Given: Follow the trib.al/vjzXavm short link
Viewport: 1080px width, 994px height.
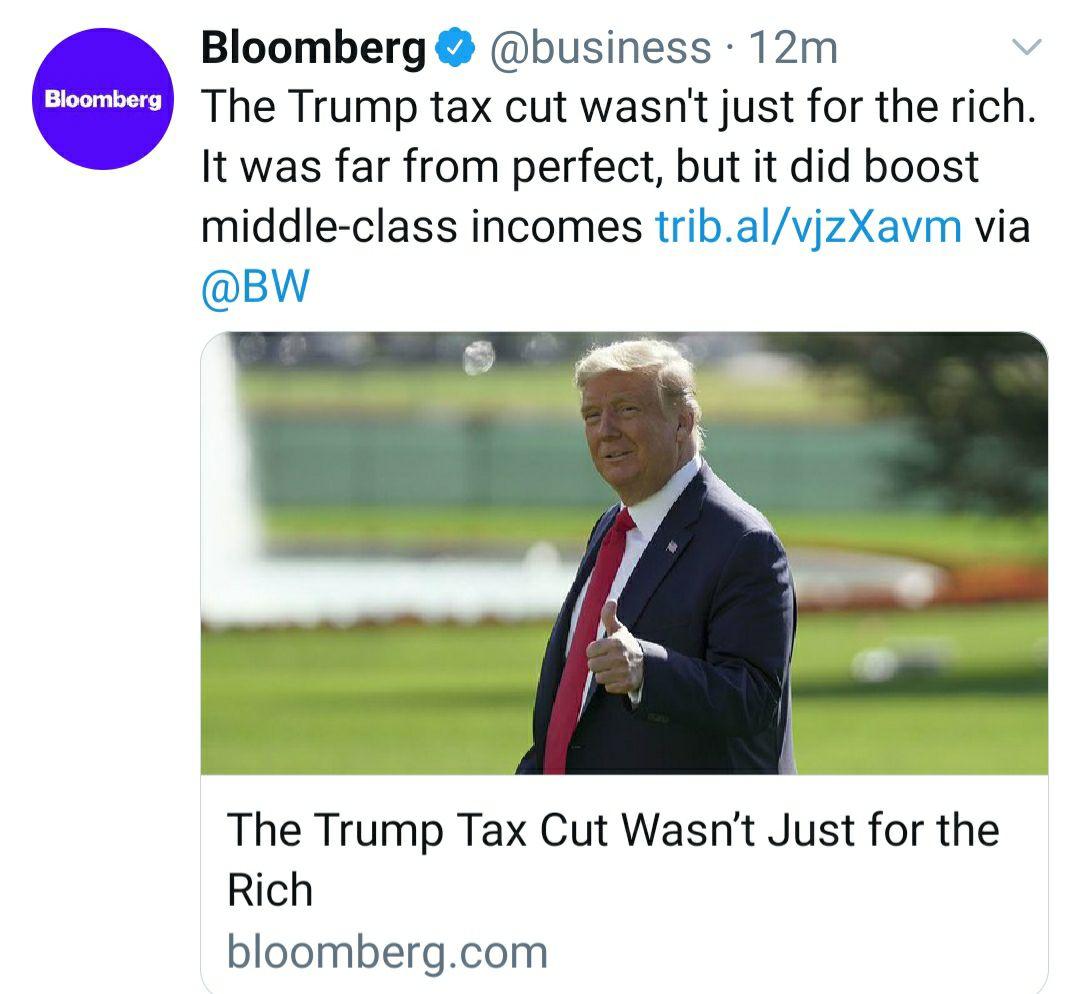Looking at the screenshot, I should [x=809, y=227].
